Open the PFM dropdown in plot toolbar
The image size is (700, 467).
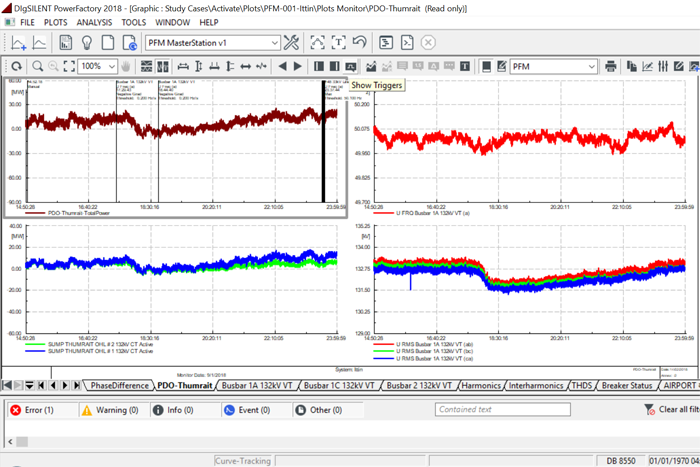[592, 66]
